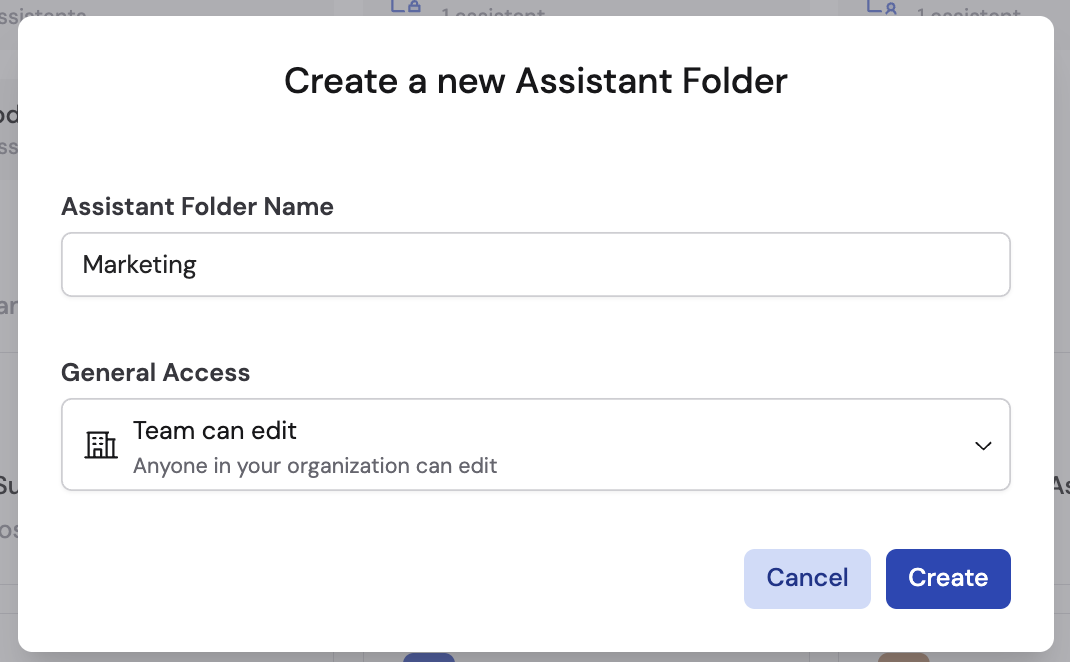Toggle organization-wide editing via the access row
This screenshot has height=662, width=1070.
point(535,444)
